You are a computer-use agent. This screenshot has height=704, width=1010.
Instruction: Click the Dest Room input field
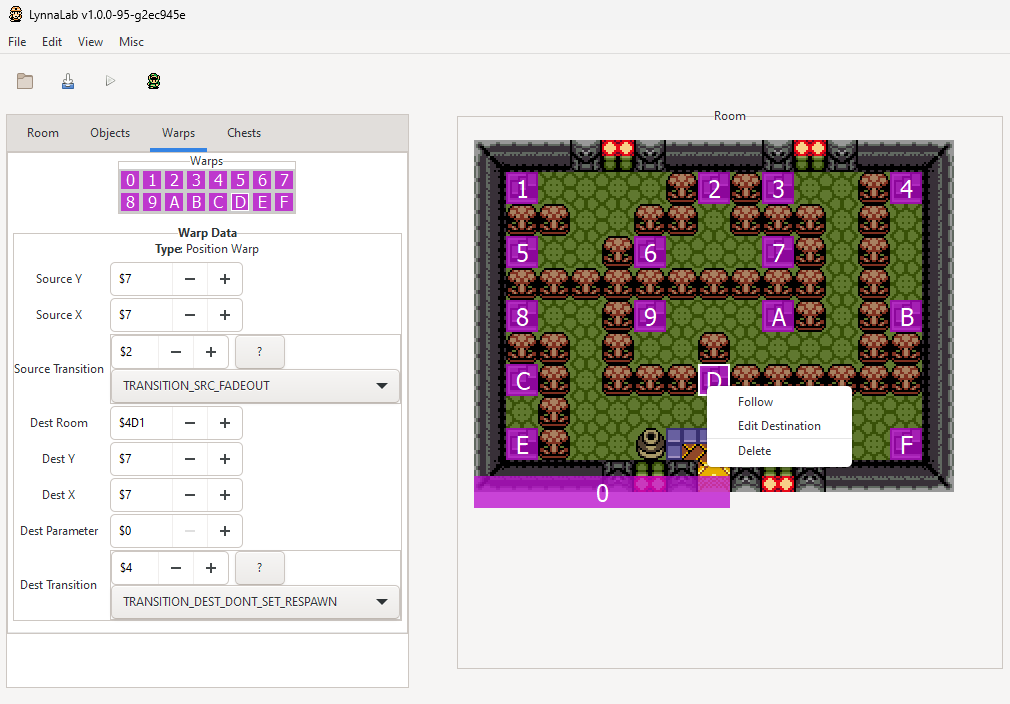click(142, 423)
